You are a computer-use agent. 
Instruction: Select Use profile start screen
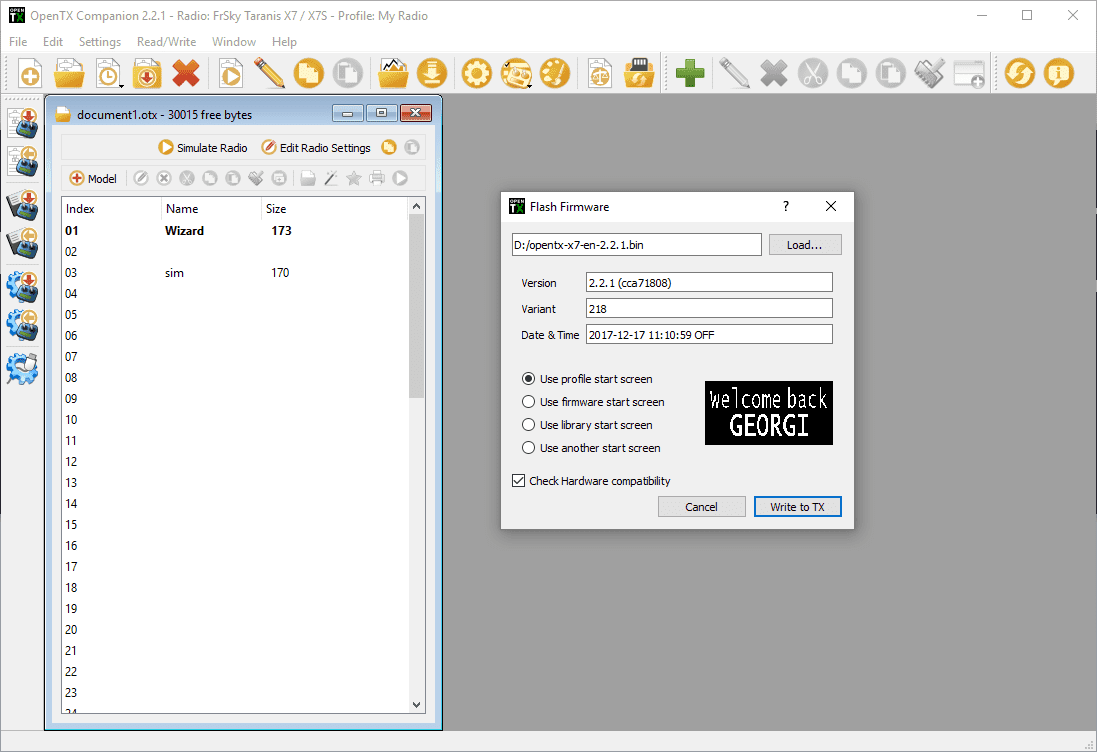coord(587,378)
